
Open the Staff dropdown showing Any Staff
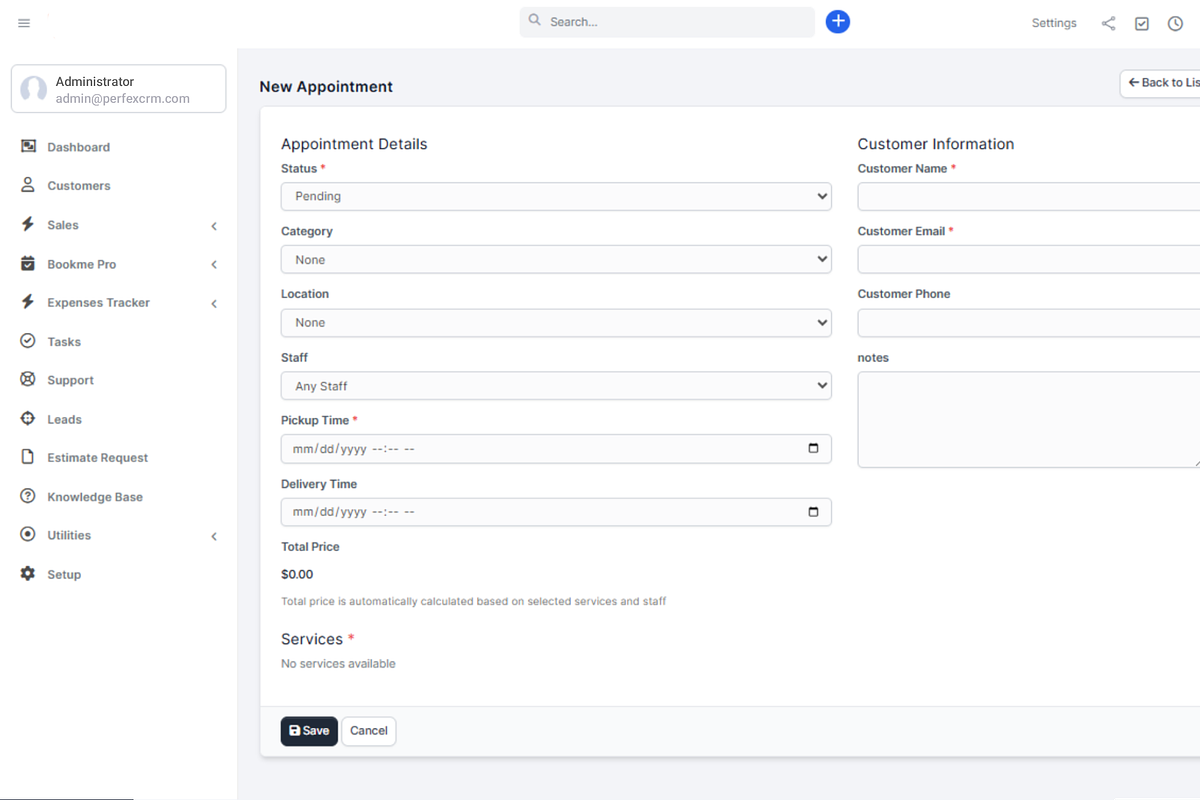556,385
